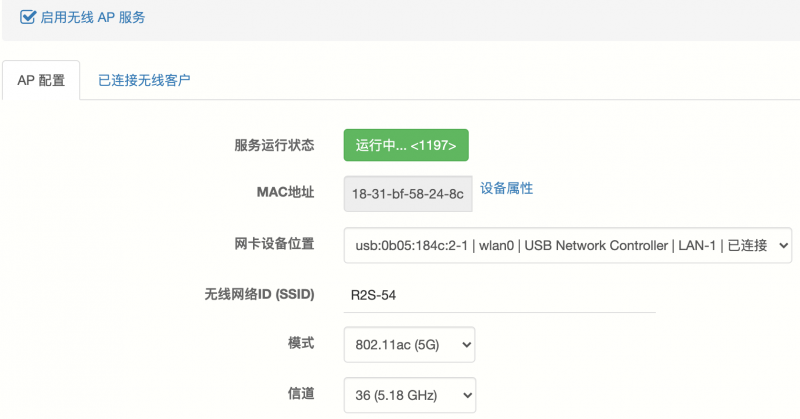Select the MAC address field 18-31-bf-58-24-8c
Image resolution: width=800 pixels, height=419 pixels.
click(x=408, y=194)
